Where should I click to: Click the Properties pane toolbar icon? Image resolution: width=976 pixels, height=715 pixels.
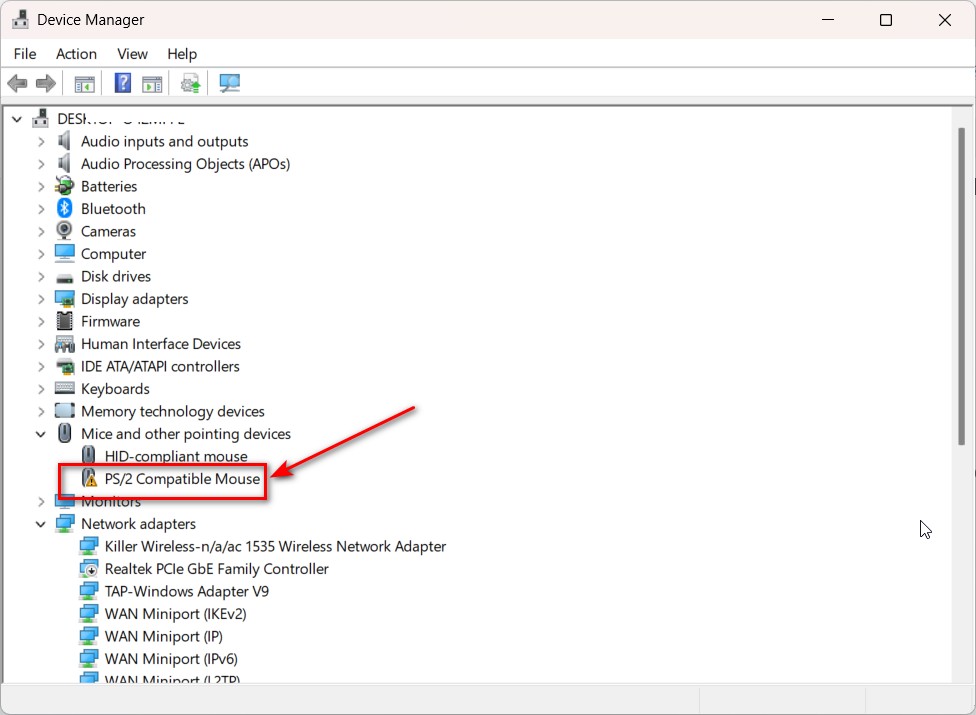[152, 83]
